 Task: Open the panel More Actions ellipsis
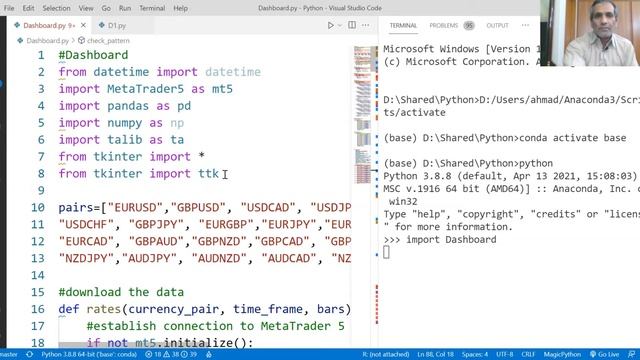(525, 25)
